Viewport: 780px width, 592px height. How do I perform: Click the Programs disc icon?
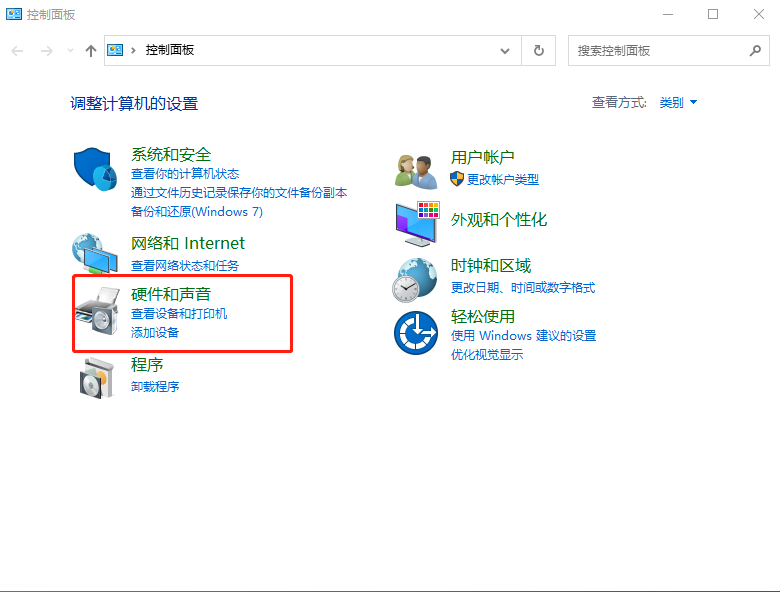(97, 378)
